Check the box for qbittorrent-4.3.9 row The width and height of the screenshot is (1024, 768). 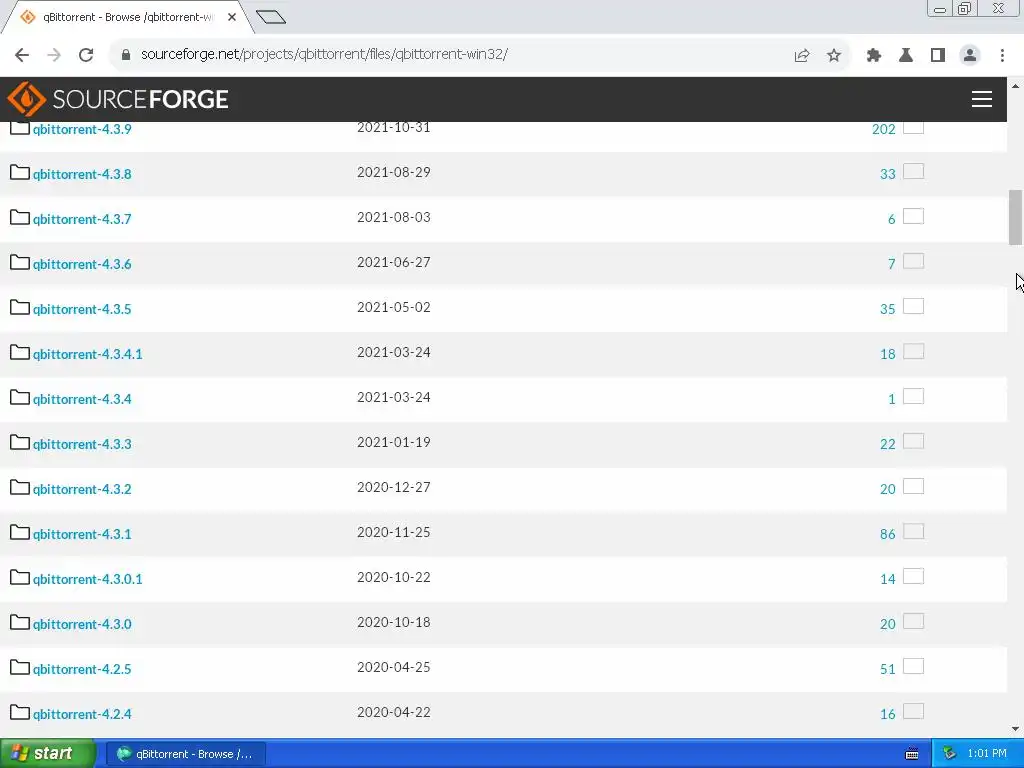(914, 127)
